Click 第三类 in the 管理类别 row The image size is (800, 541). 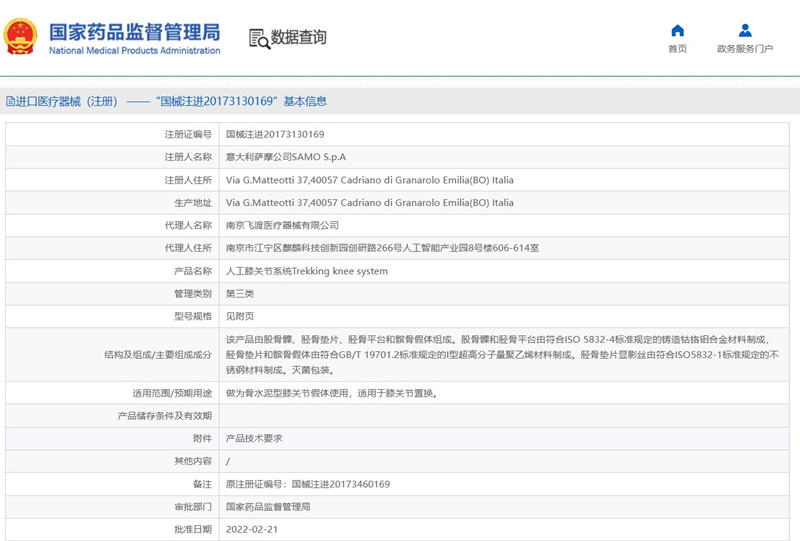tap(240, 294)
